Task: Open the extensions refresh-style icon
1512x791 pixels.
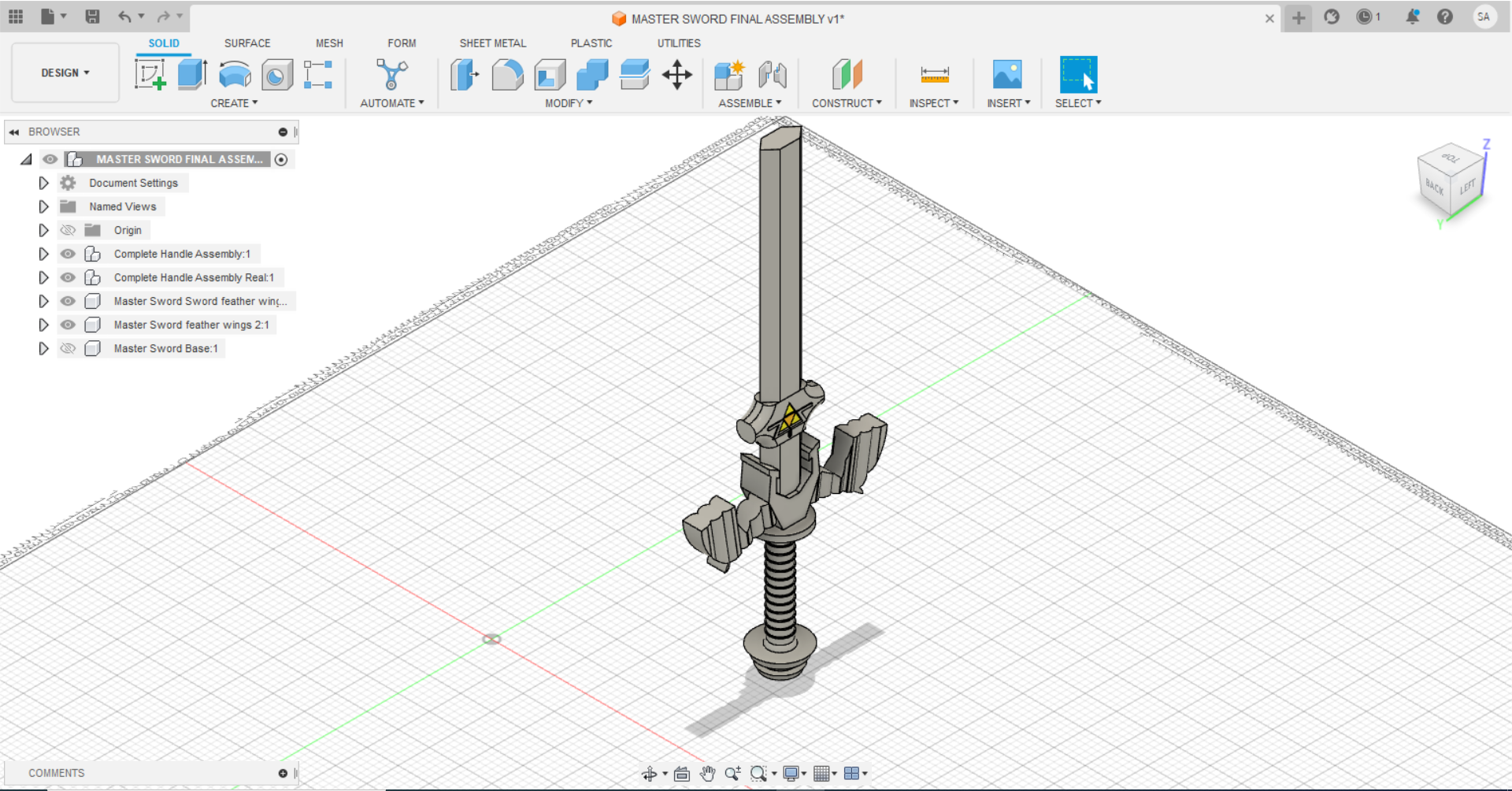Action: [1332, 17]
